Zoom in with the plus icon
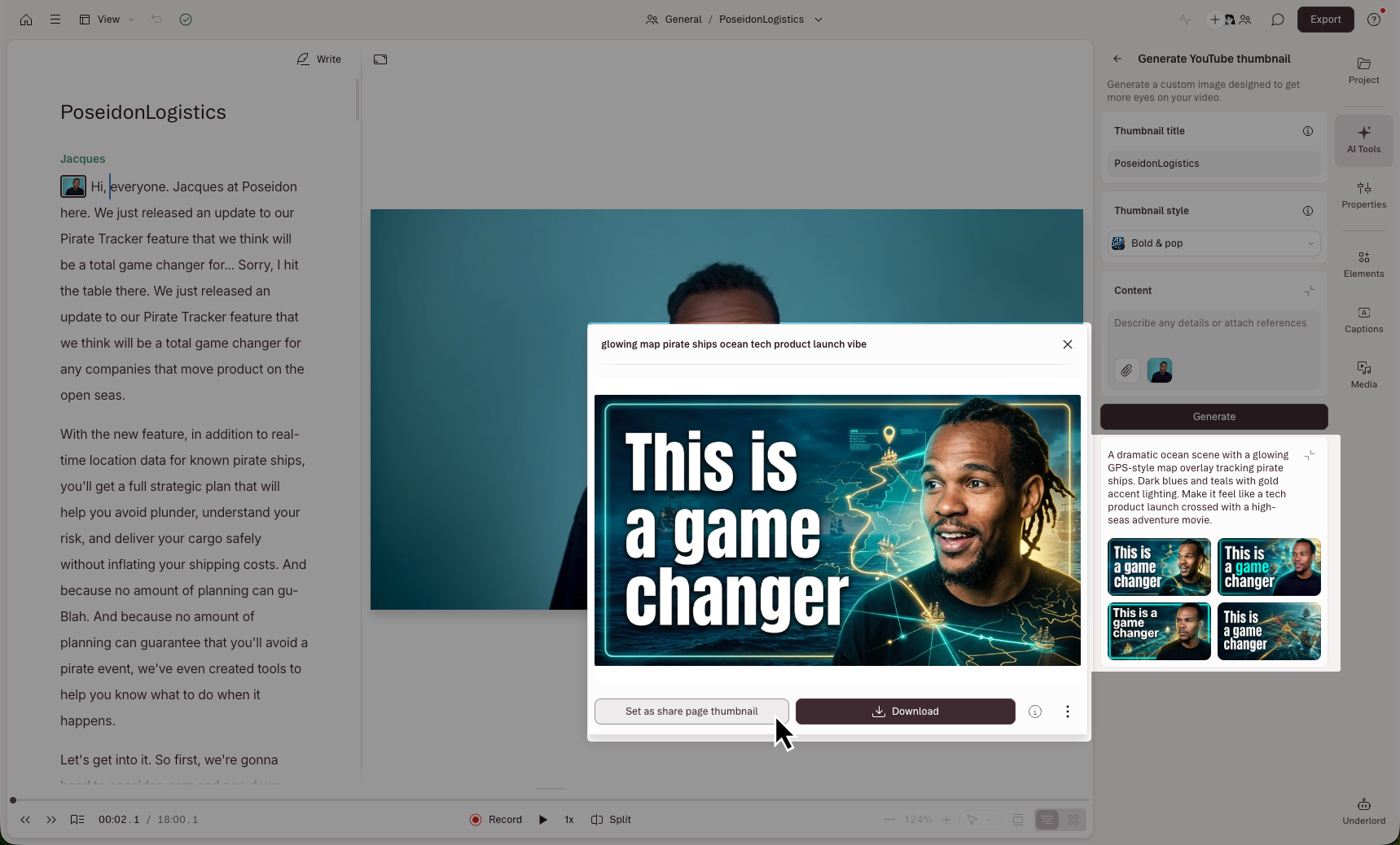 point(946,820)
